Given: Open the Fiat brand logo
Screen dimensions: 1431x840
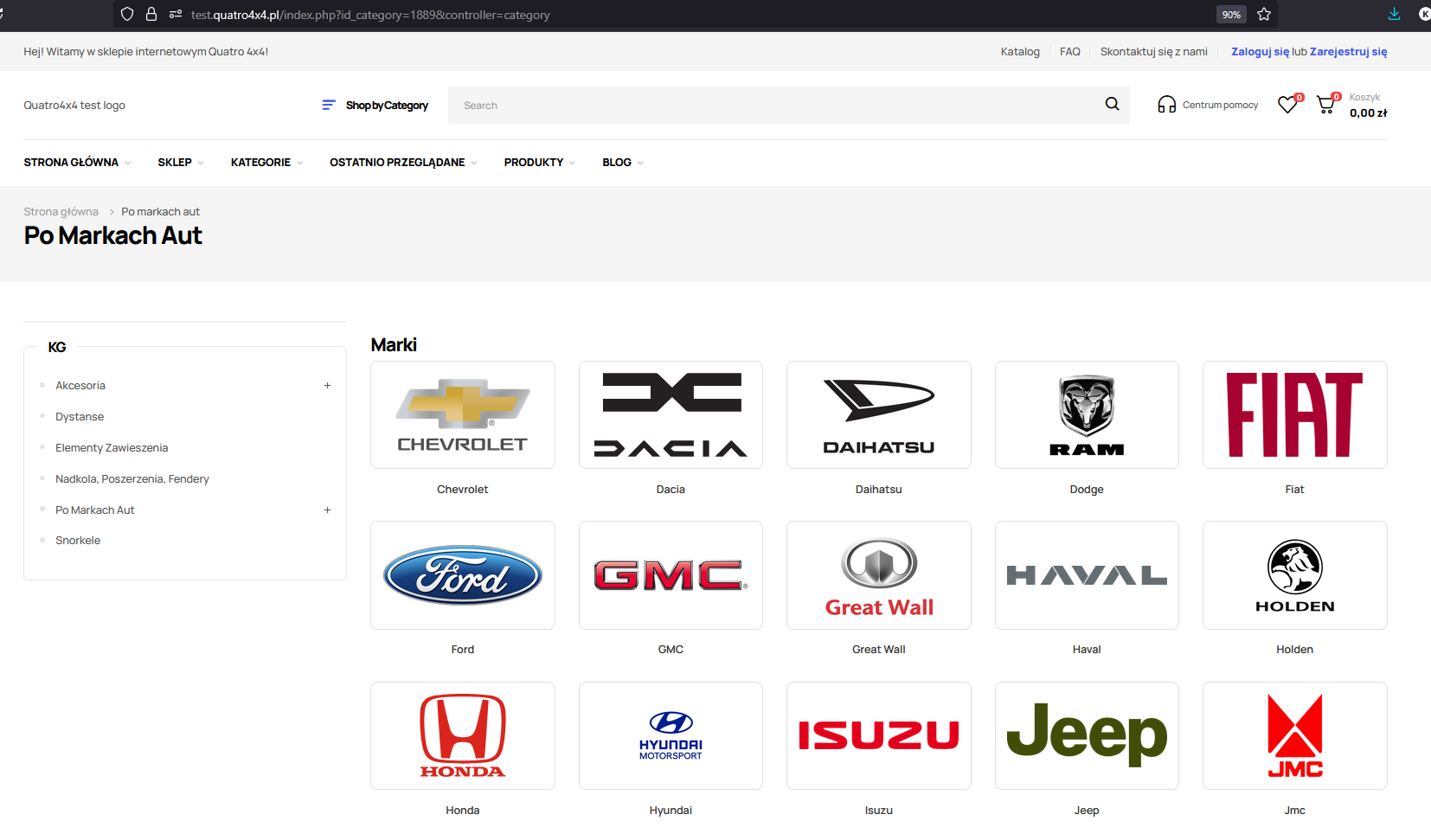Looking at the screenshot, I should tap(1295, 414).
